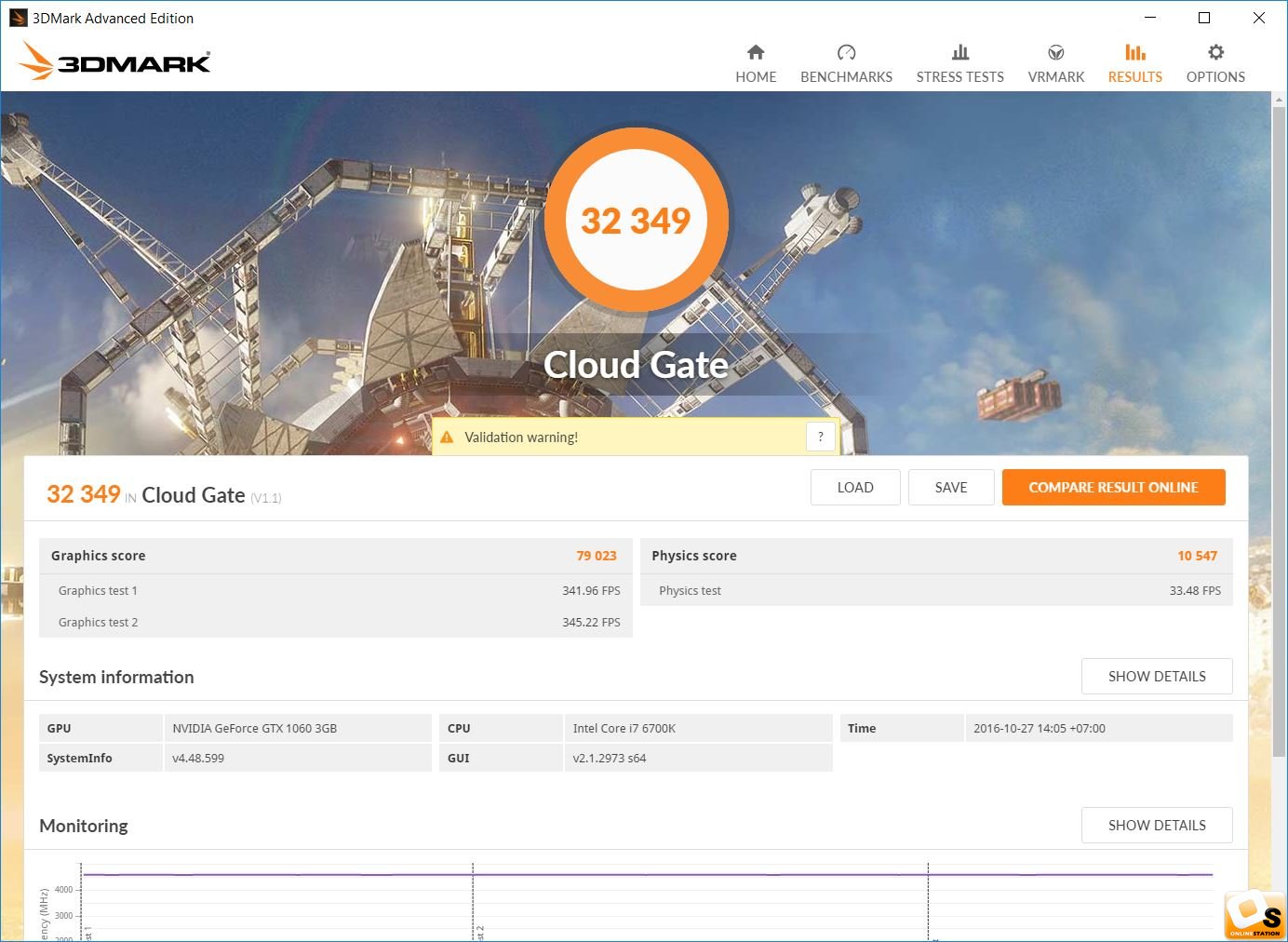The height and width of the screenshot is (942, 1288).
Task: Click the 3DMark title bar app icon
Action: point(18,18)
